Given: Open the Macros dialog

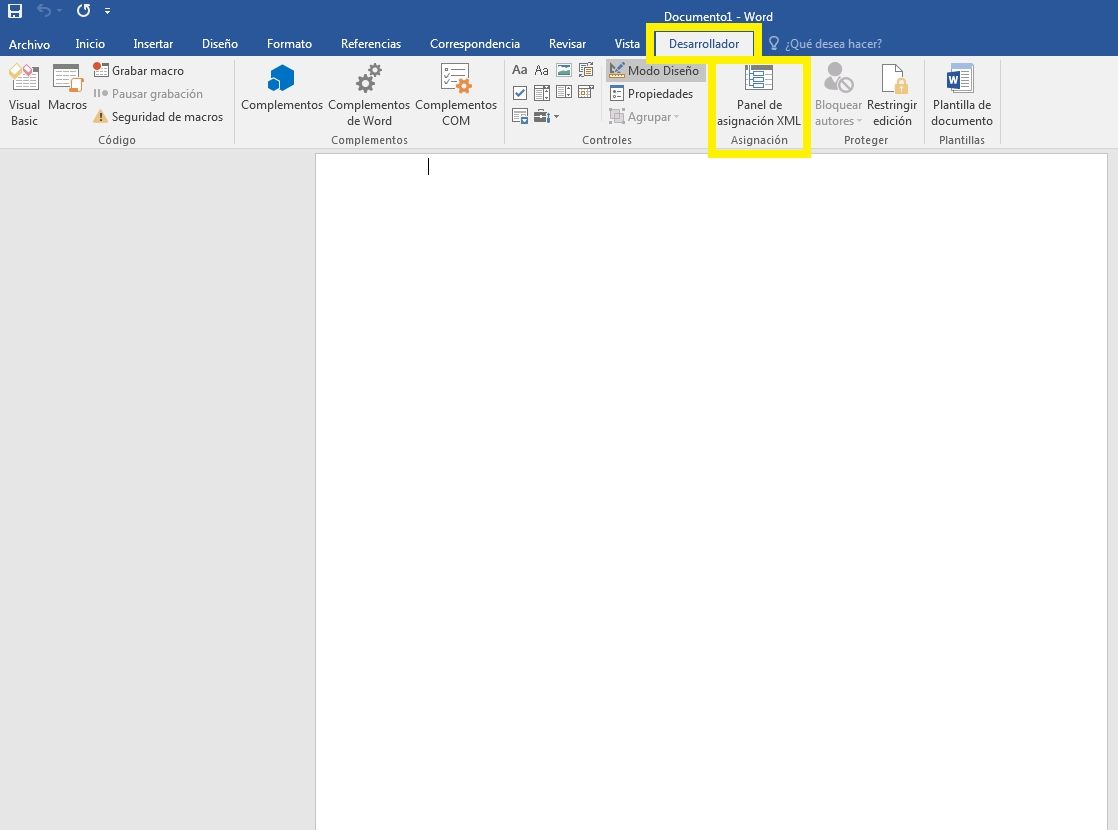Looking at the screenshot, I should coord(67,88).
